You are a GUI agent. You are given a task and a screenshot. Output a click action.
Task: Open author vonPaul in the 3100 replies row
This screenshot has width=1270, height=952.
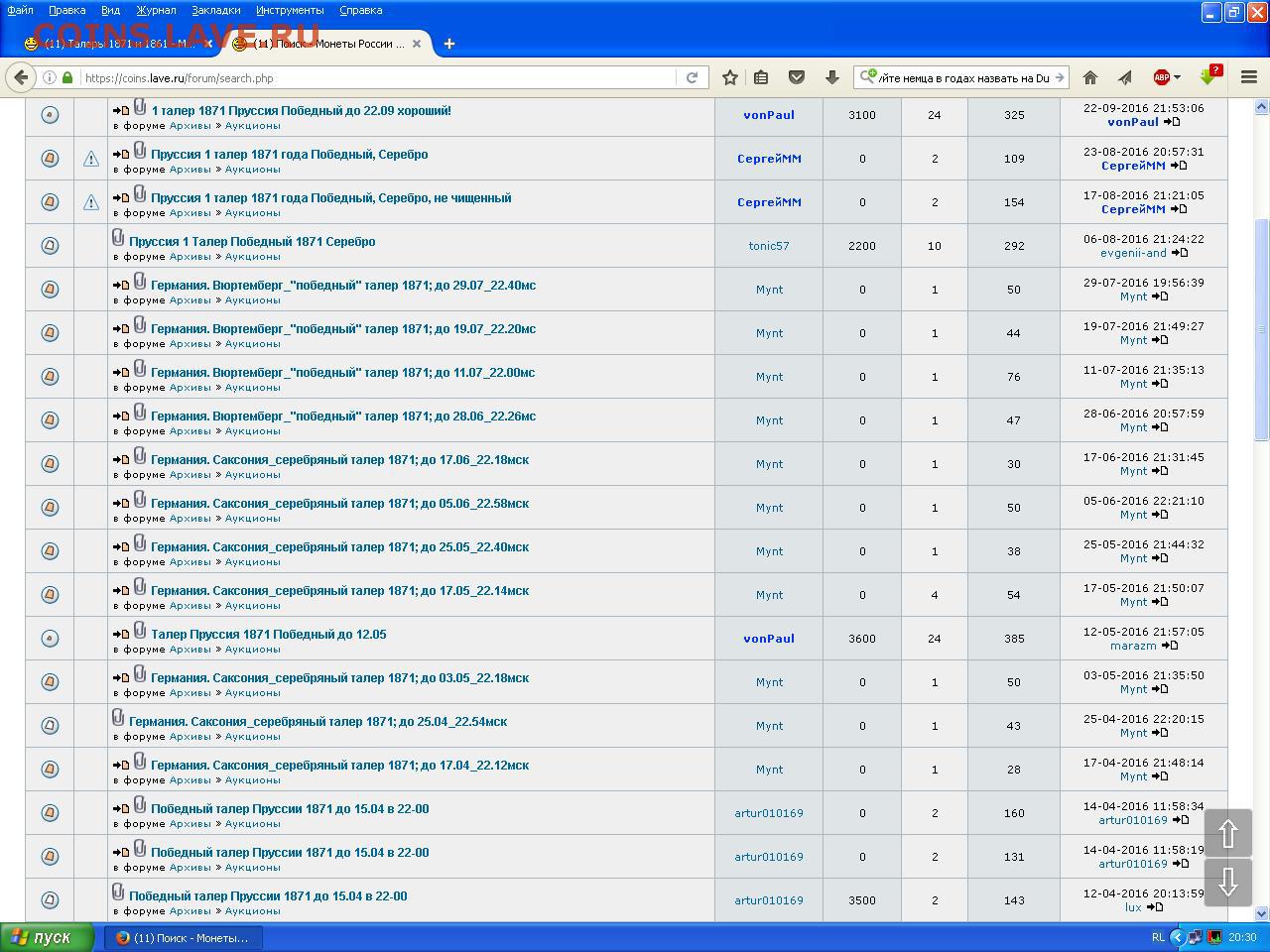(769, 114)
